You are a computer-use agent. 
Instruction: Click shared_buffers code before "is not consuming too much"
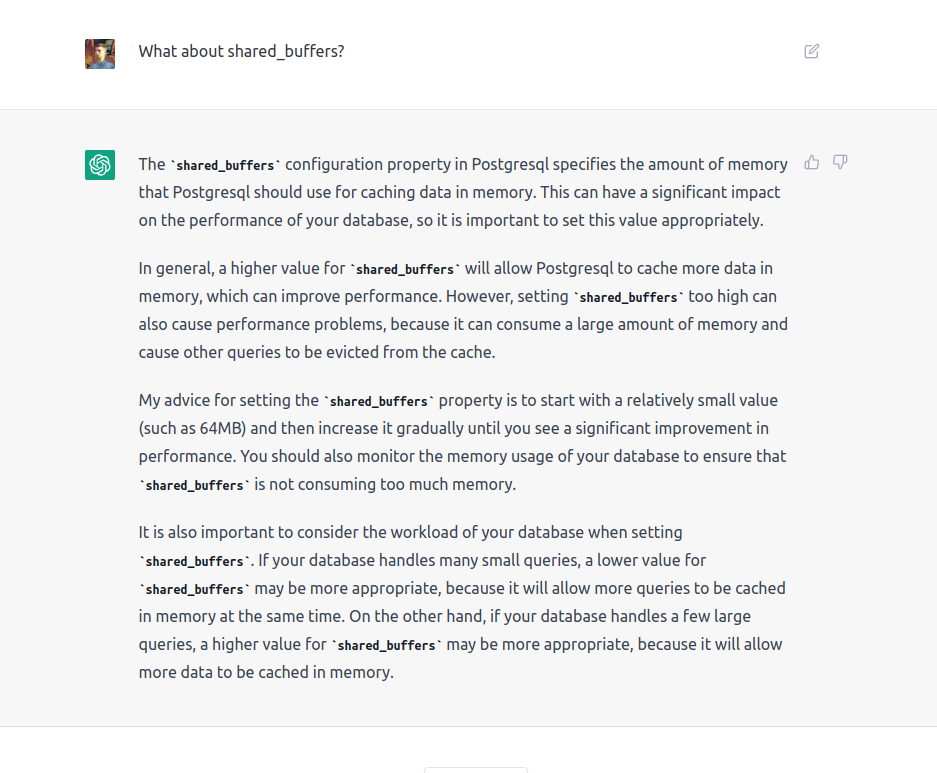[195, 485]
